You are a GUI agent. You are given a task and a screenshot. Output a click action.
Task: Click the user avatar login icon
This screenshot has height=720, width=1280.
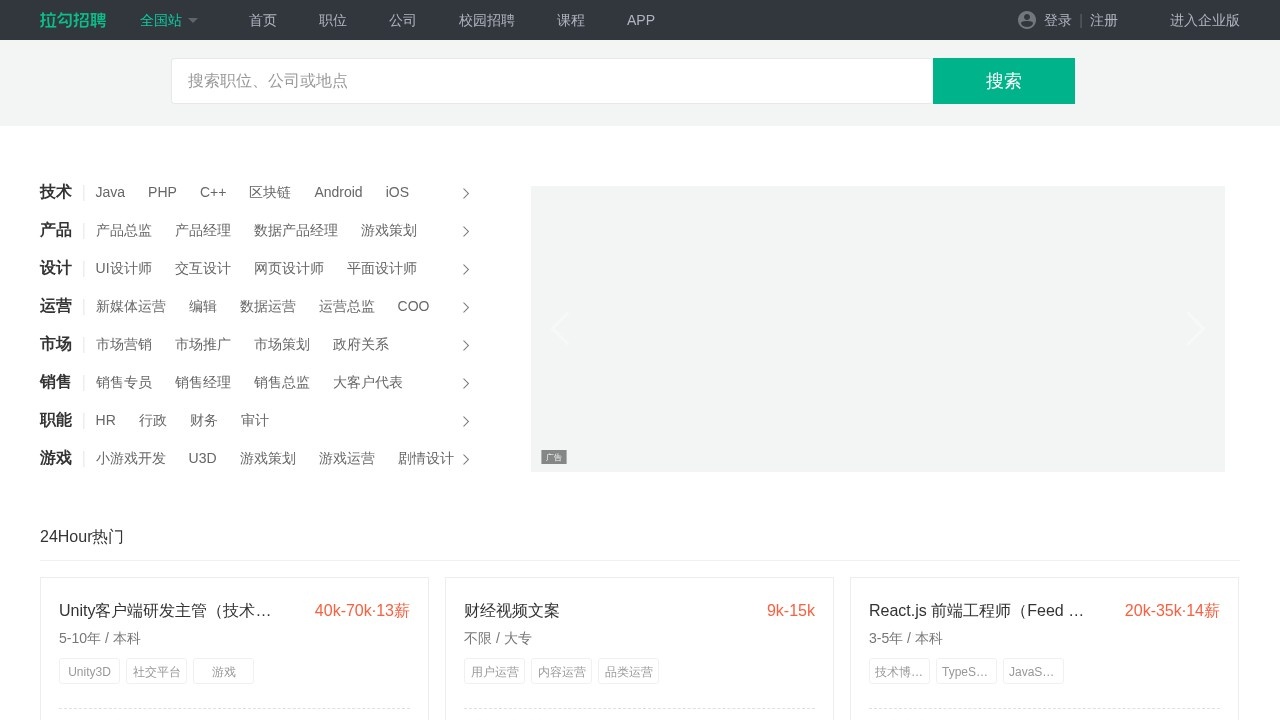pos(1027,20)
